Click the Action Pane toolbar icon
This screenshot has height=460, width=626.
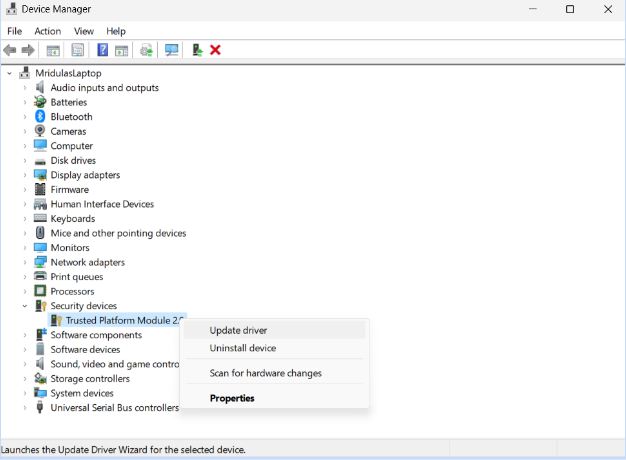tap(121, 50)
